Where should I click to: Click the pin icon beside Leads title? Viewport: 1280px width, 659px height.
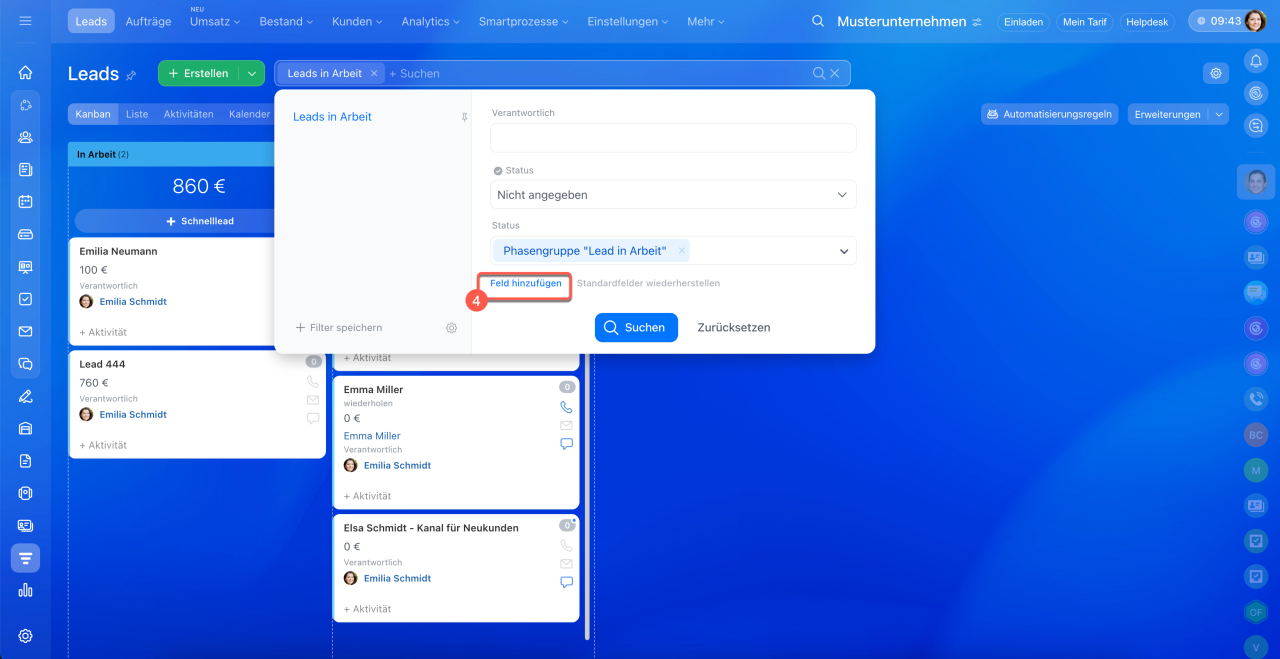(x=130, y=75)
